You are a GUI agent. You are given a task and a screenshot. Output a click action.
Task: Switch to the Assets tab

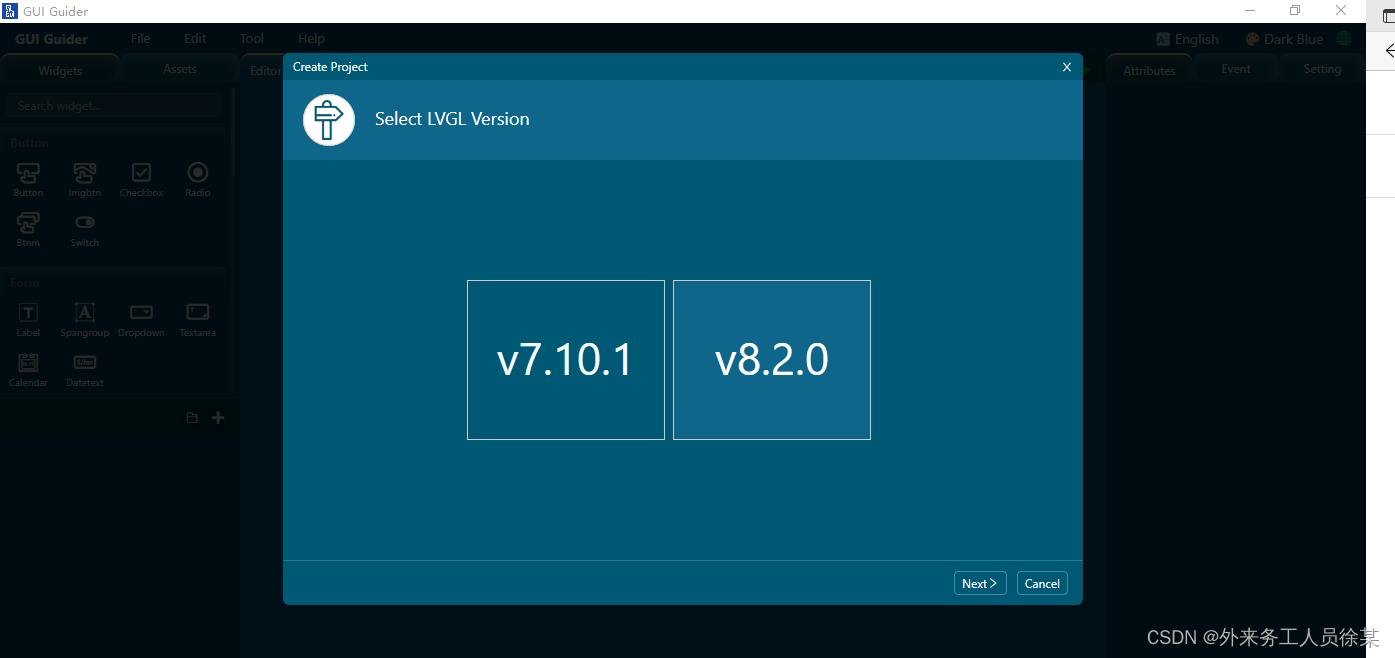pos(180,69)
